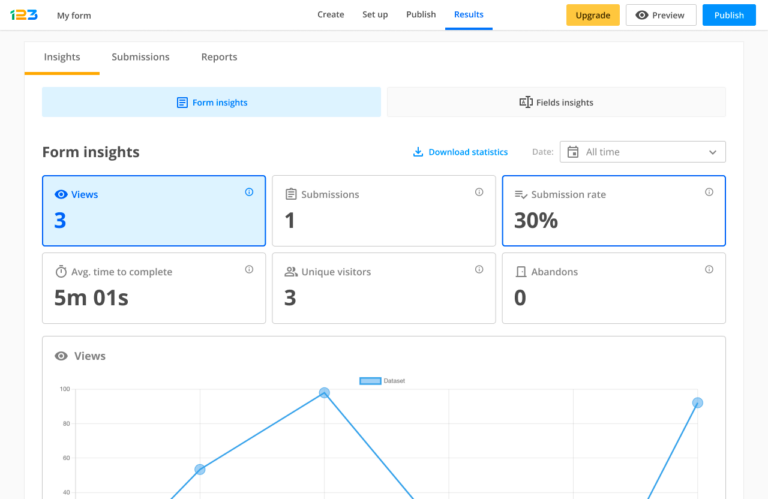Screen dimensions: 768x499
Task: Click the chart data point near 100
Action: tap(324, 393)
